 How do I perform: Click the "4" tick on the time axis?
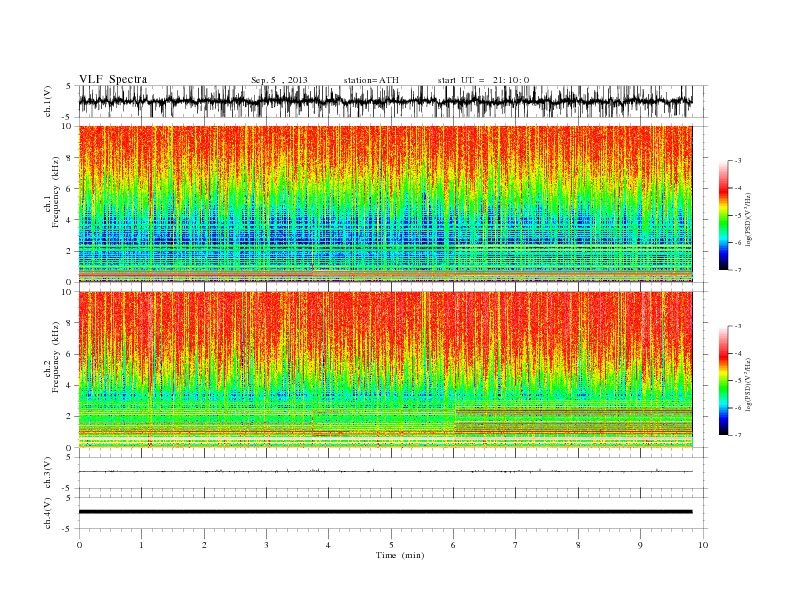coord(329,545)
